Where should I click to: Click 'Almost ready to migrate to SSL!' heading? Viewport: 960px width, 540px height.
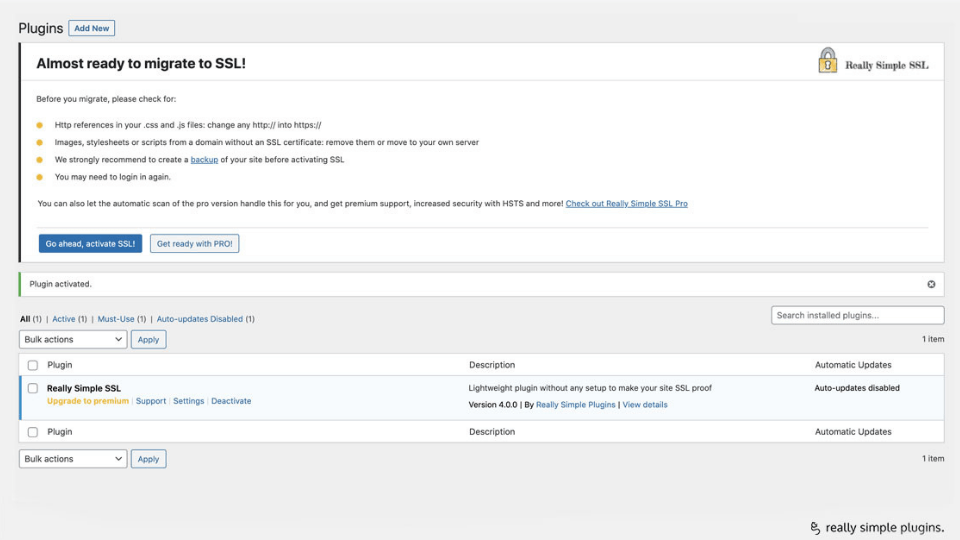tap(141, 64)
